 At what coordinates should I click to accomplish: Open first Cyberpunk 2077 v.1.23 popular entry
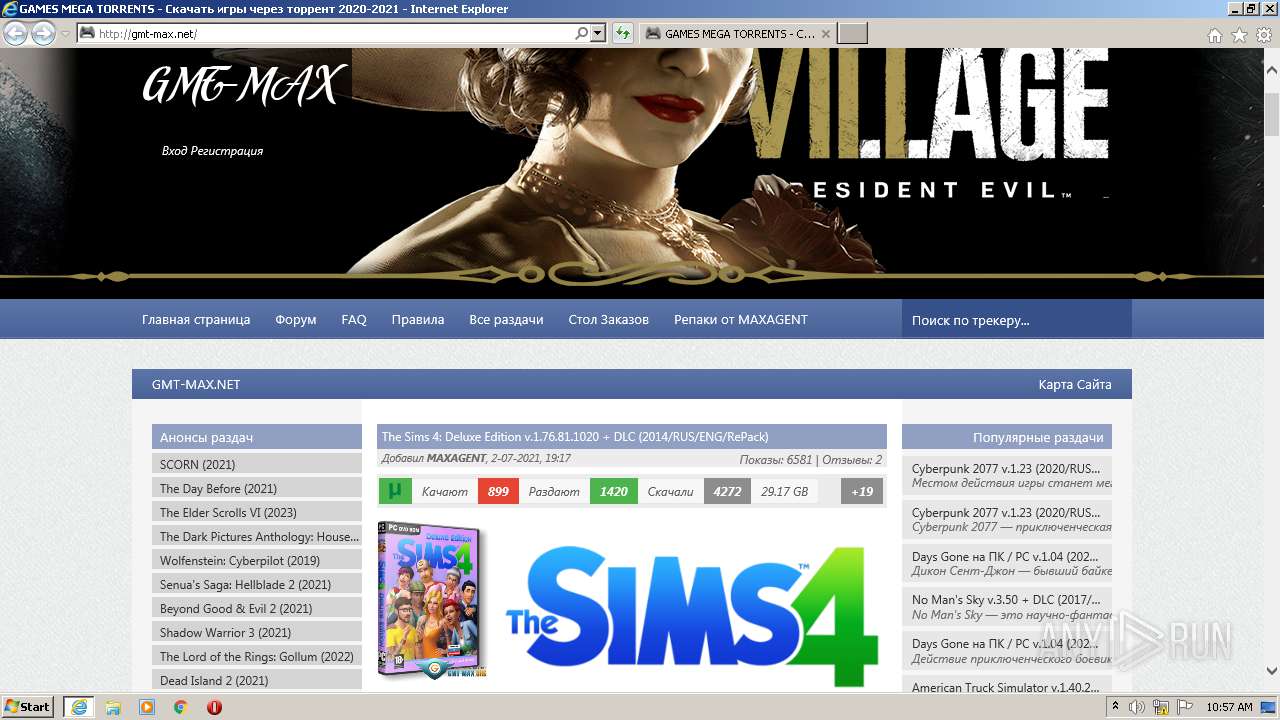[1007, 475]
